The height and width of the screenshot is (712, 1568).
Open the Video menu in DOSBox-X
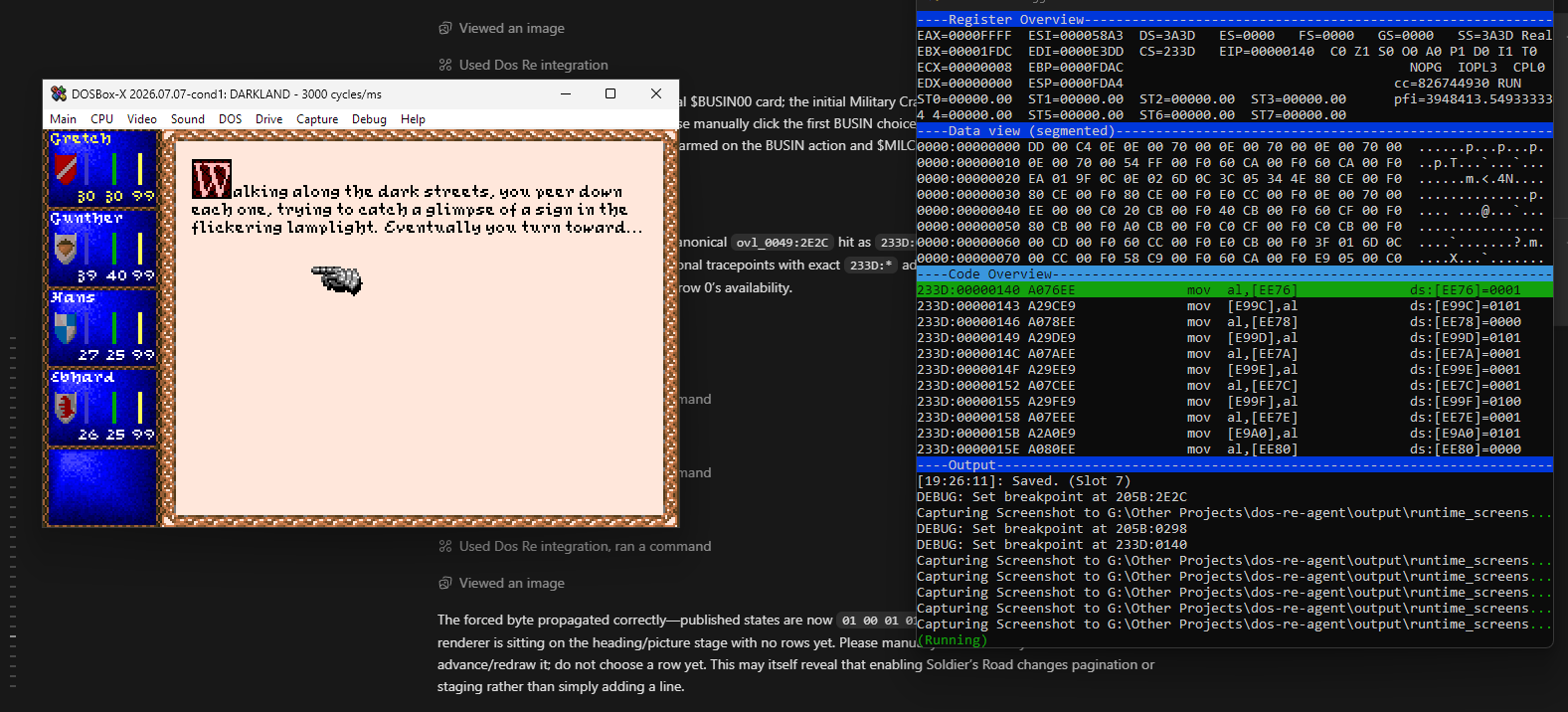click(142, 118)
